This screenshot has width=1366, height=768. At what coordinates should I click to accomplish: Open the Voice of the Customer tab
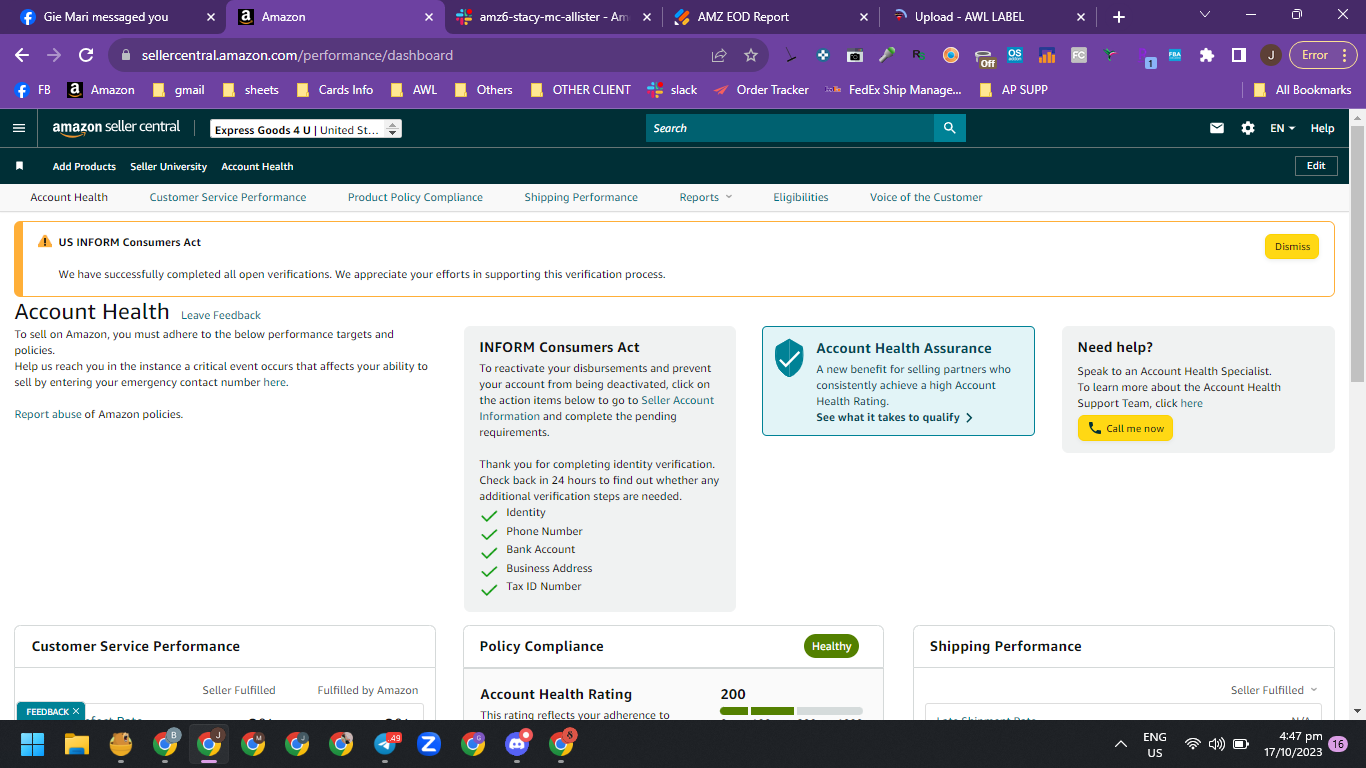pyautogui.click(x=926, y=197)
